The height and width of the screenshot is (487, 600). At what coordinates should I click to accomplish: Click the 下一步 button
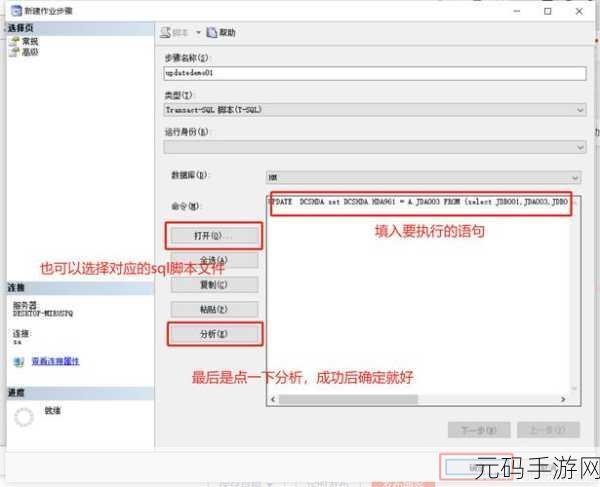pos(479,430)
